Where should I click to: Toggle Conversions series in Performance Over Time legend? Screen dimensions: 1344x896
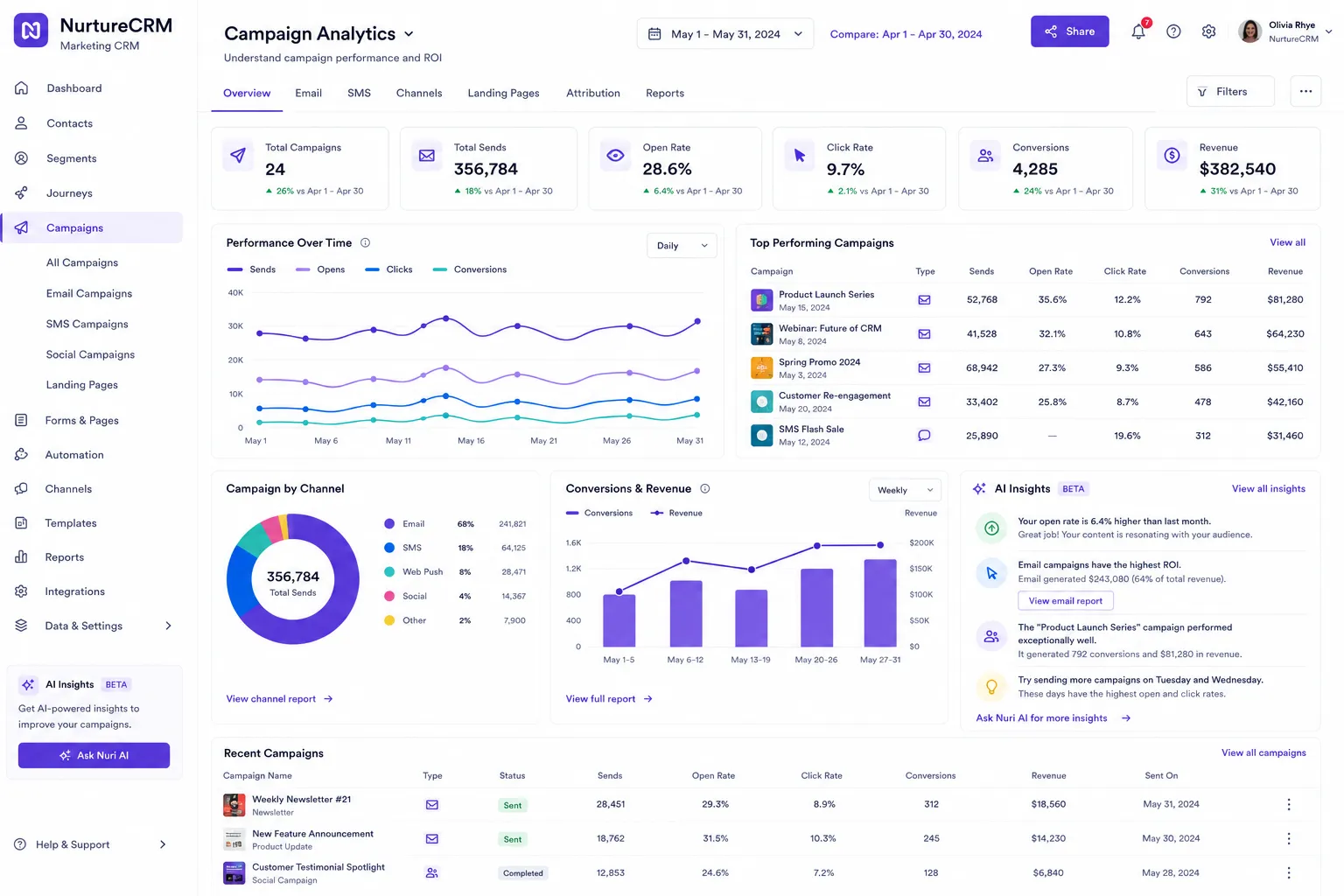(x=470, y=269)
